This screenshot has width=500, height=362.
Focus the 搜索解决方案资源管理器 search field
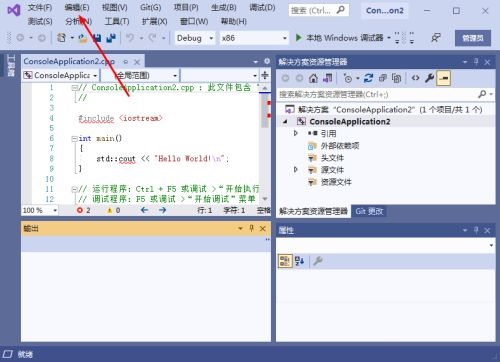point(378,95)
